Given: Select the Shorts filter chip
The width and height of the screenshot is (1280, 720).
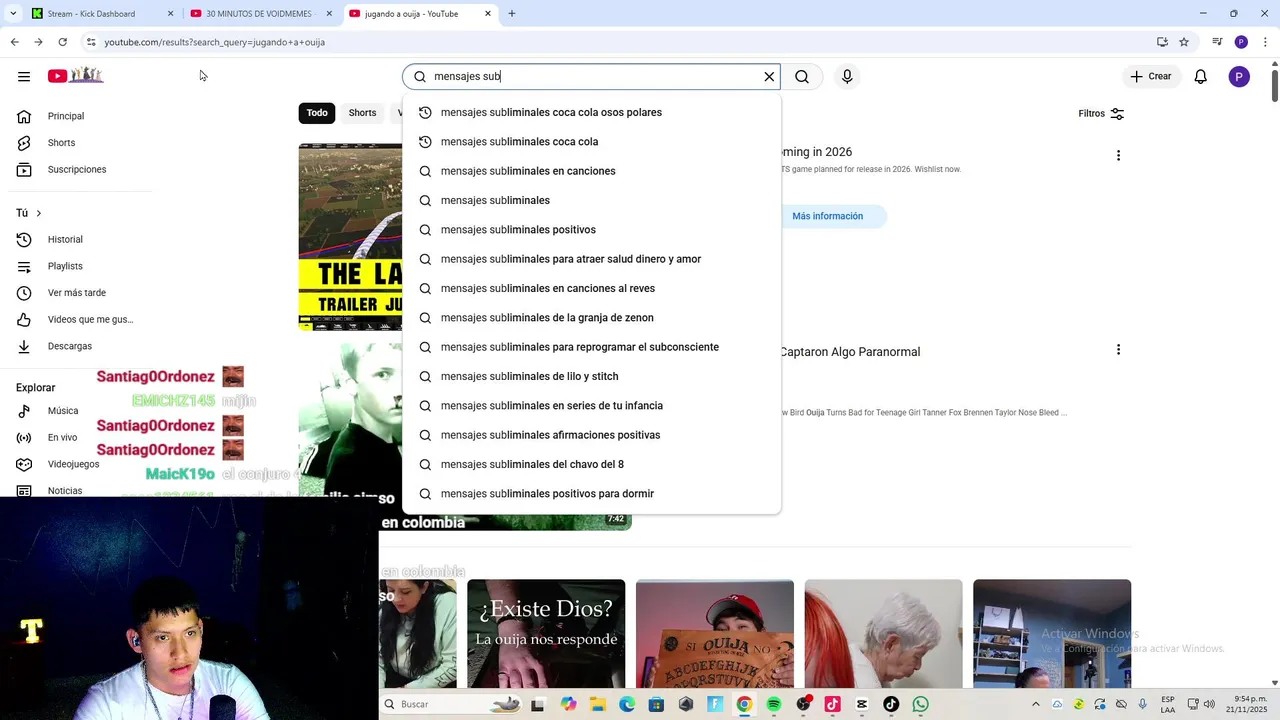Looking at the screenshot, I should (x=362, y=113).
